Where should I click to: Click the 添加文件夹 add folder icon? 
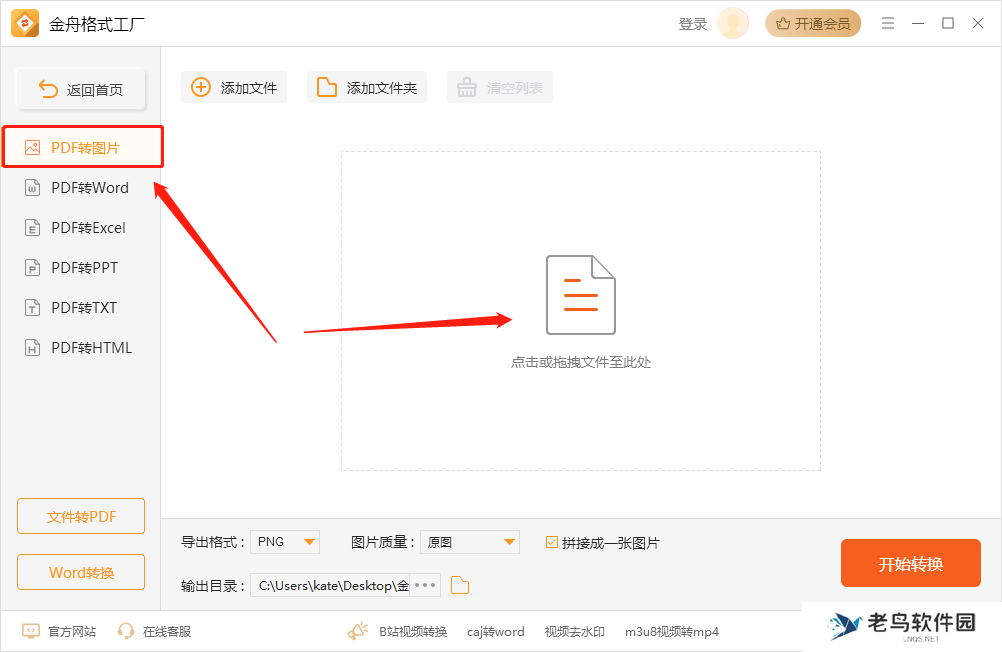(326, 87)
